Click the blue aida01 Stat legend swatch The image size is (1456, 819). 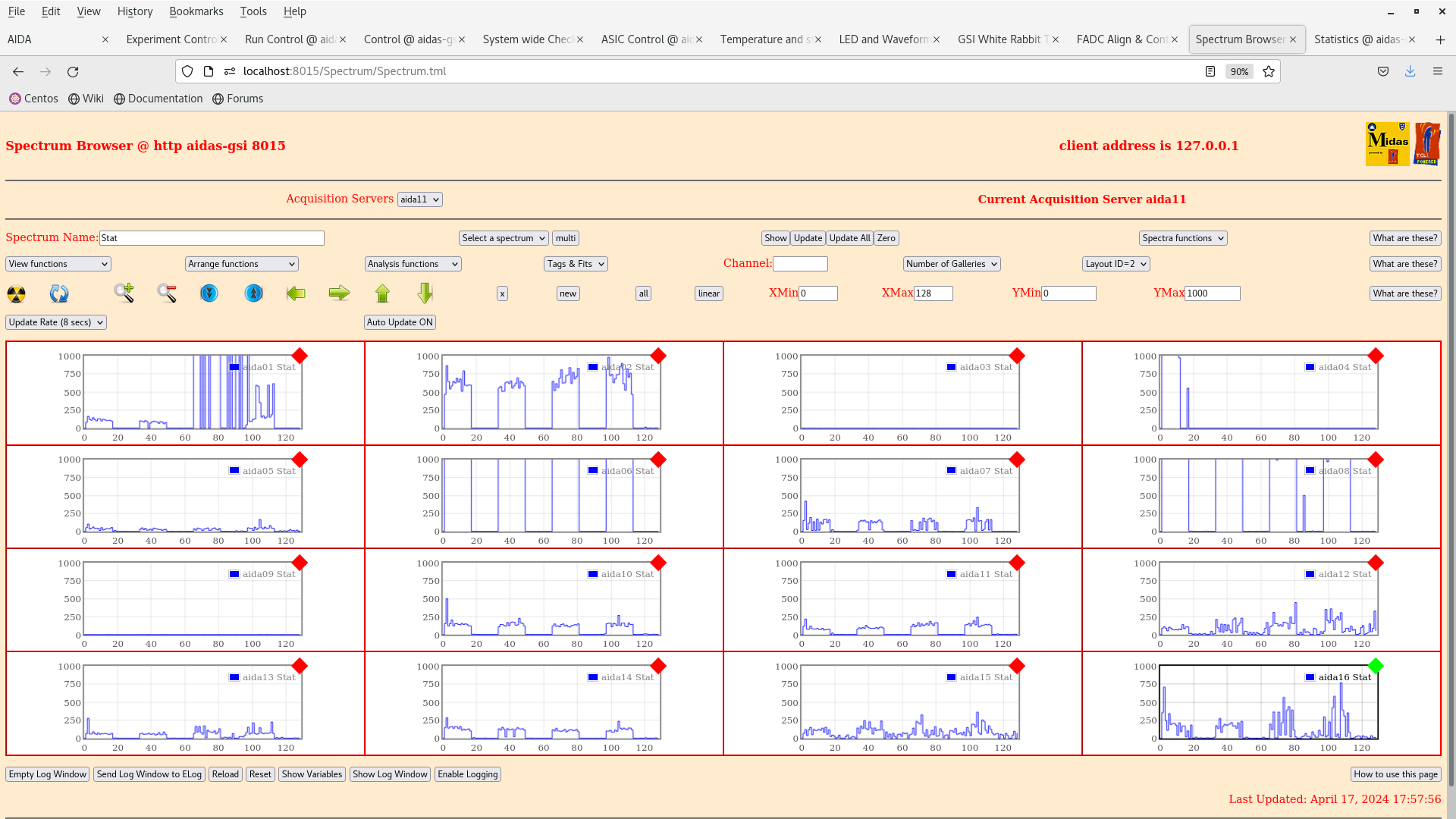coord(234,367)
